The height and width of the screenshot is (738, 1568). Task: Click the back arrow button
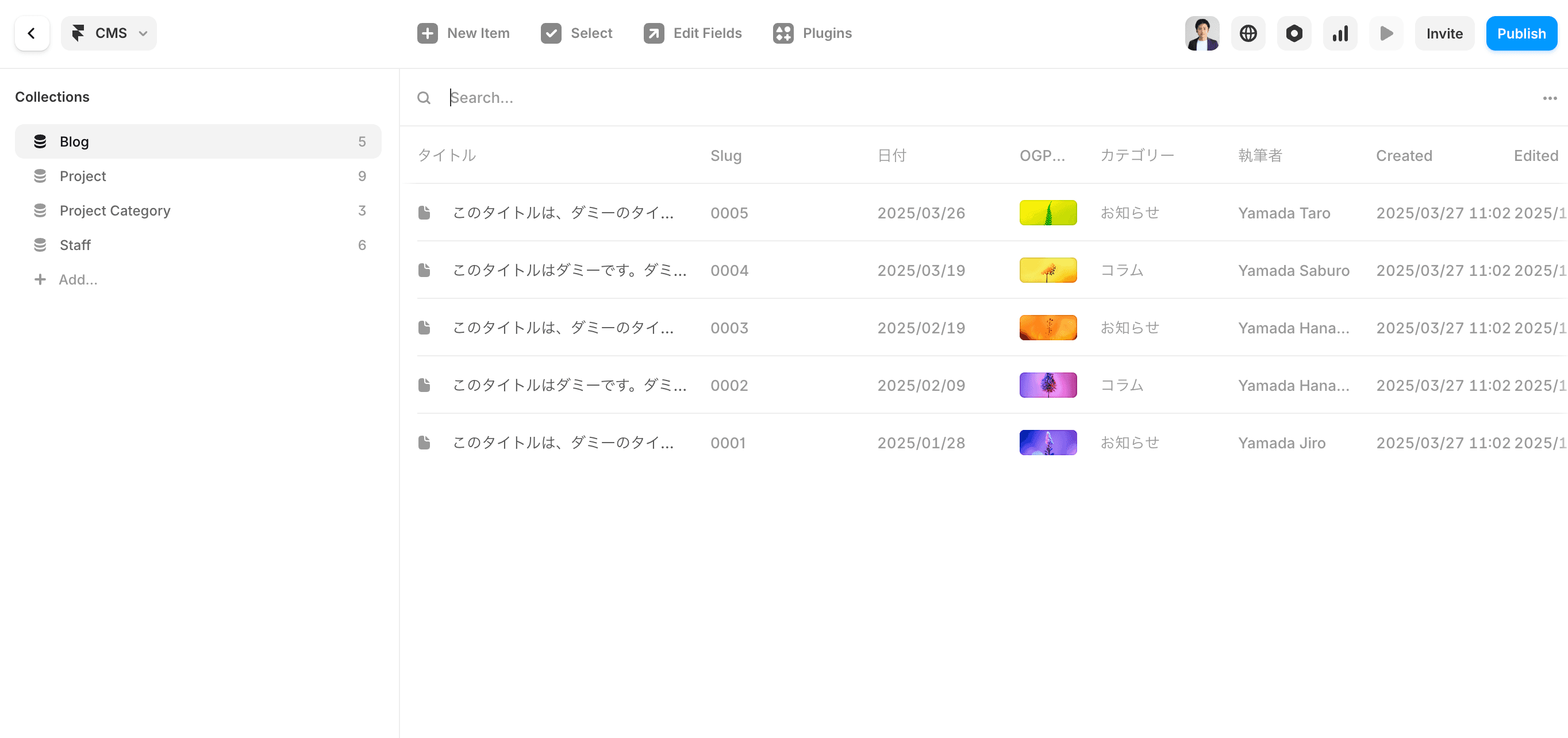(x=32, y=33)
